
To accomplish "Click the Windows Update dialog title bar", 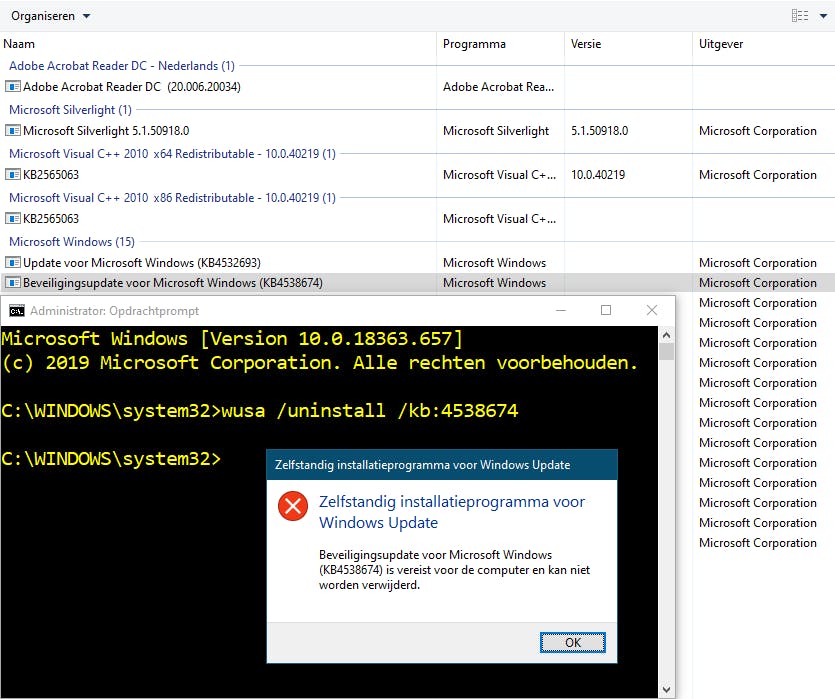I will (441, 465).
